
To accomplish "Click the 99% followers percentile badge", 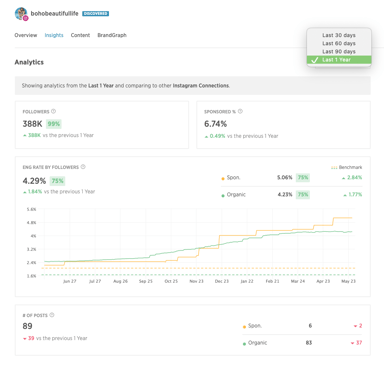I will (54, 124).
